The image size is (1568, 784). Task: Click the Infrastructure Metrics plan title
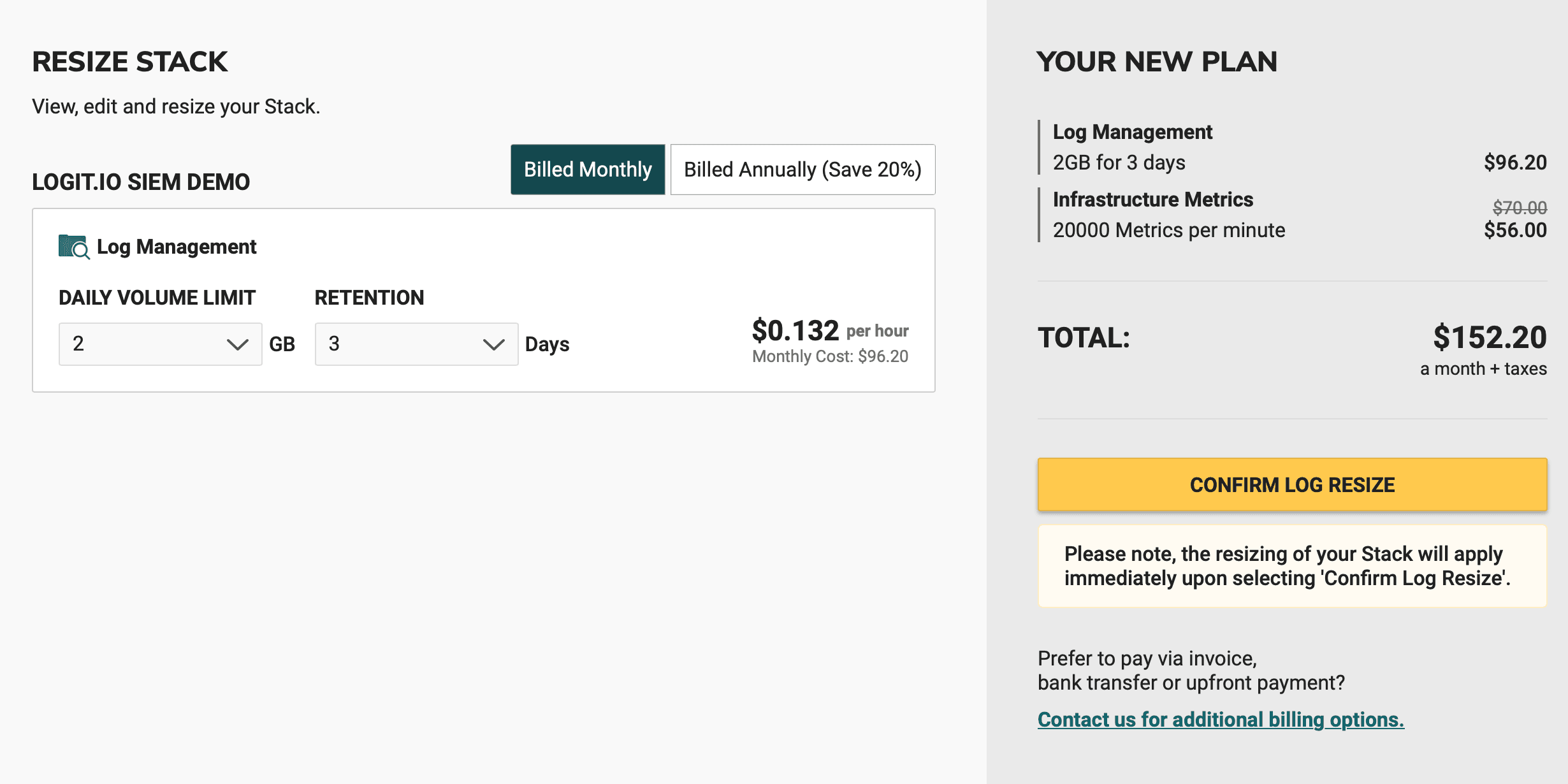pyautogui.click(x=1152, y=200)
